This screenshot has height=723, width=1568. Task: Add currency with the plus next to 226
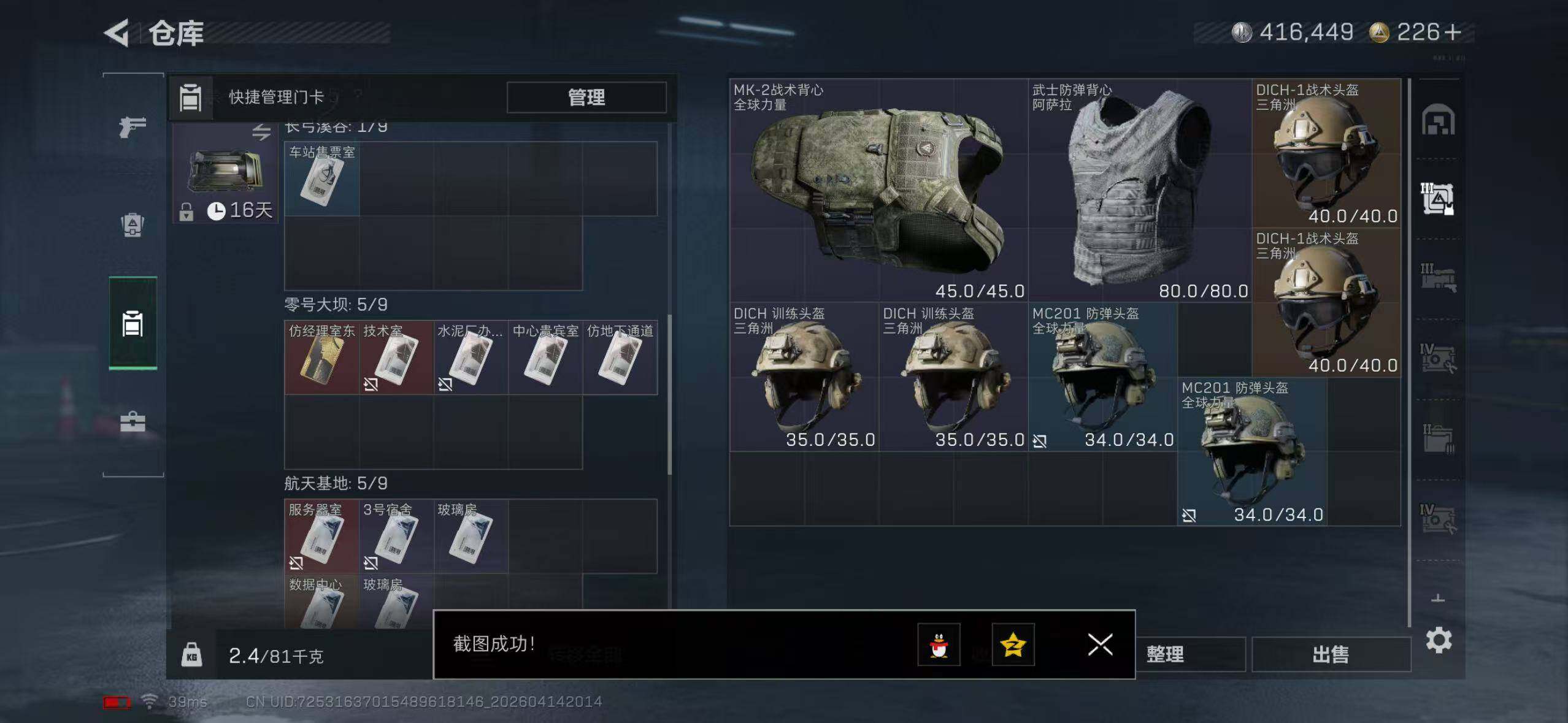click(x=1452, y=32)
